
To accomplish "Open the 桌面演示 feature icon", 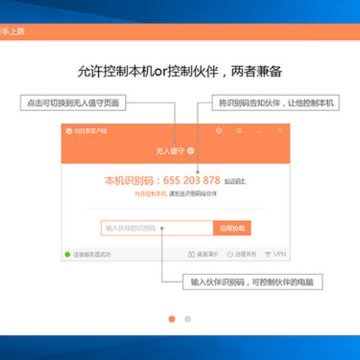I will (x=203, y=254).
